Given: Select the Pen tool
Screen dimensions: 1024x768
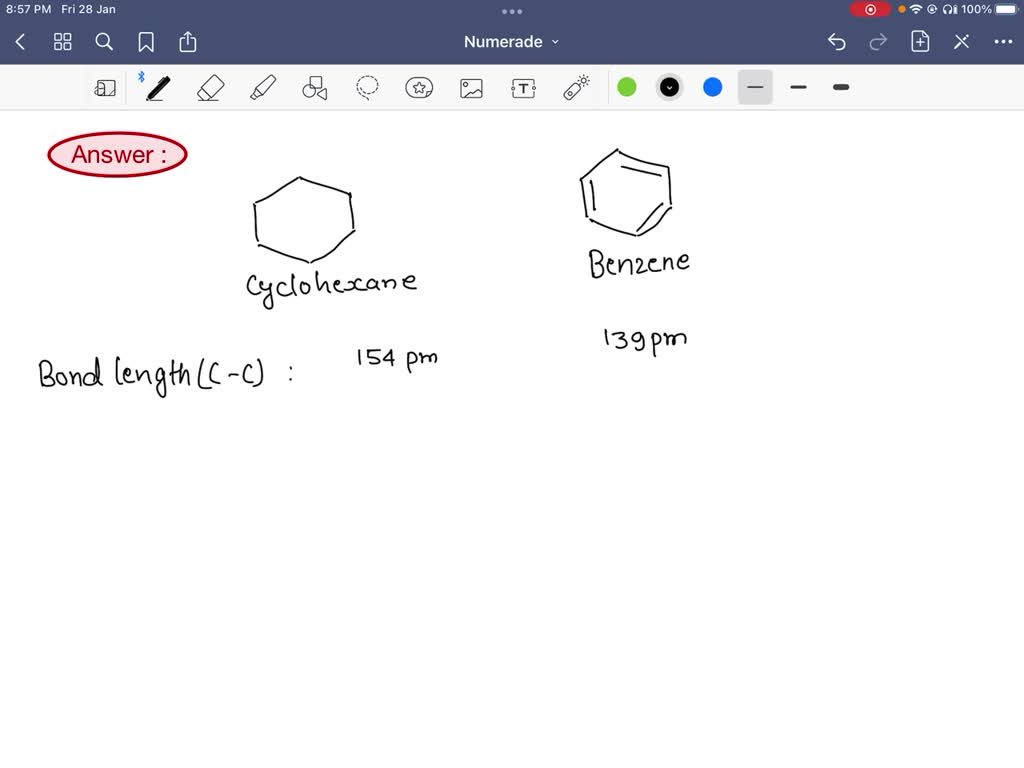Looking at the screenshot, I should click(156, 87).
